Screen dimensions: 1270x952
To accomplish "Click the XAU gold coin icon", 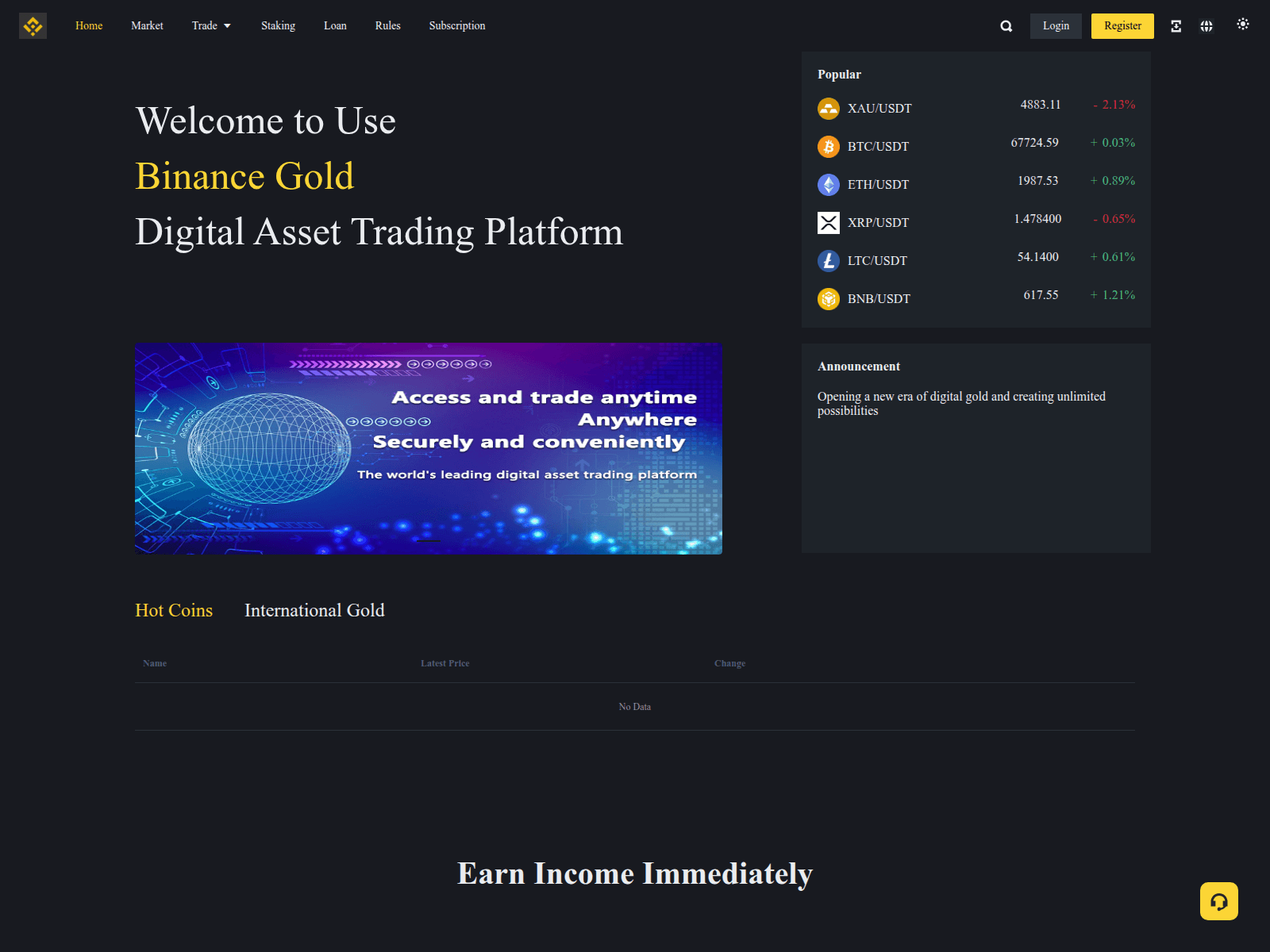I will pyautogui.click(x=829, y=109).
